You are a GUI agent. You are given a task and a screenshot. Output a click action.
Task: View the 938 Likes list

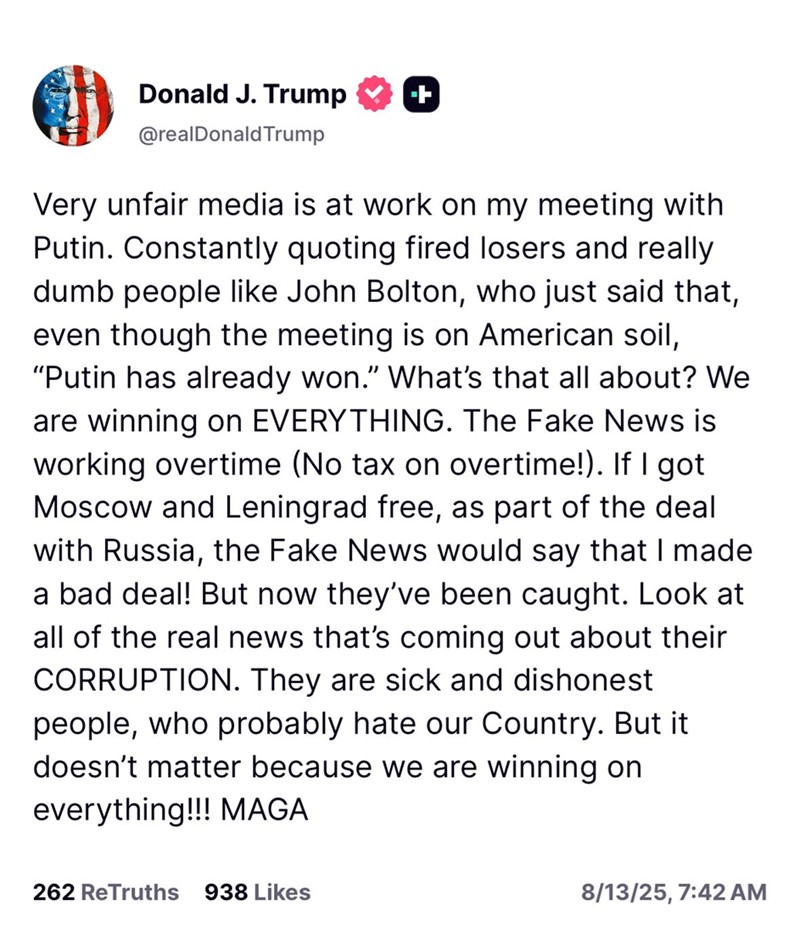(257, 892)
